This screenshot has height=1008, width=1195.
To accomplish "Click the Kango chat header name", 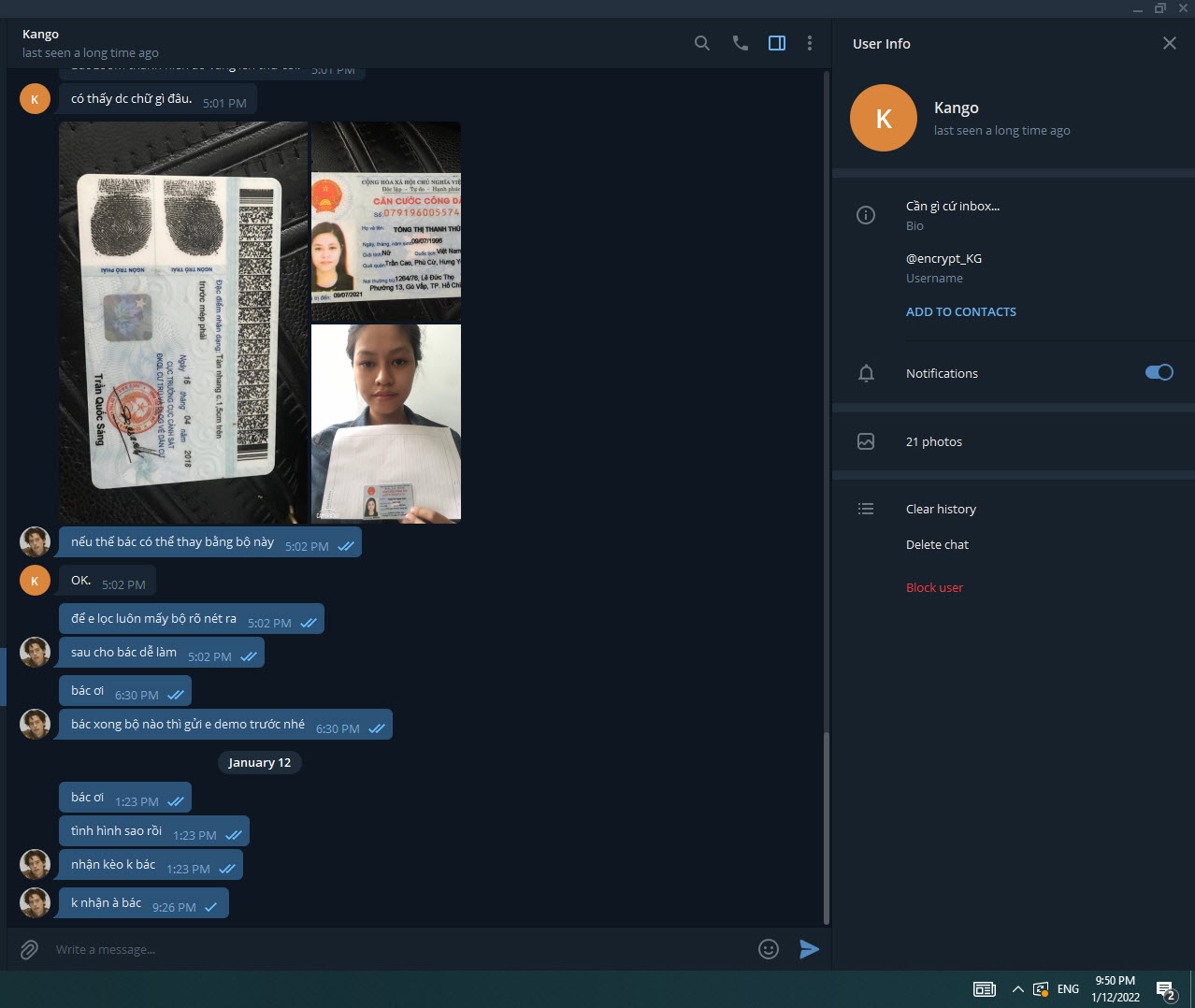I will 40,34.
